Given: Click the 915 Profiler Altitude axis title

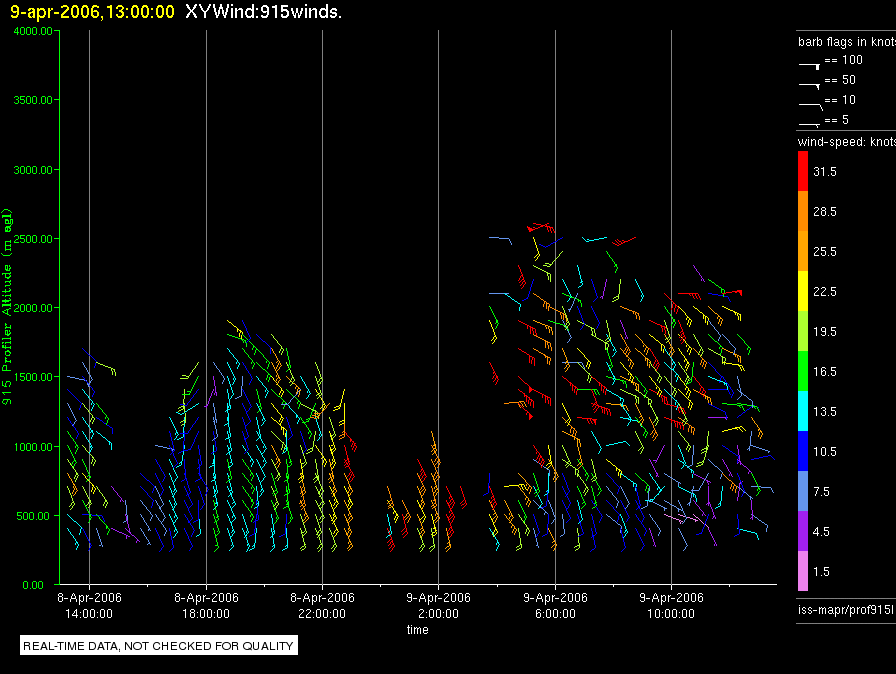Looking at the screenshot, I should tap(7, 307).
